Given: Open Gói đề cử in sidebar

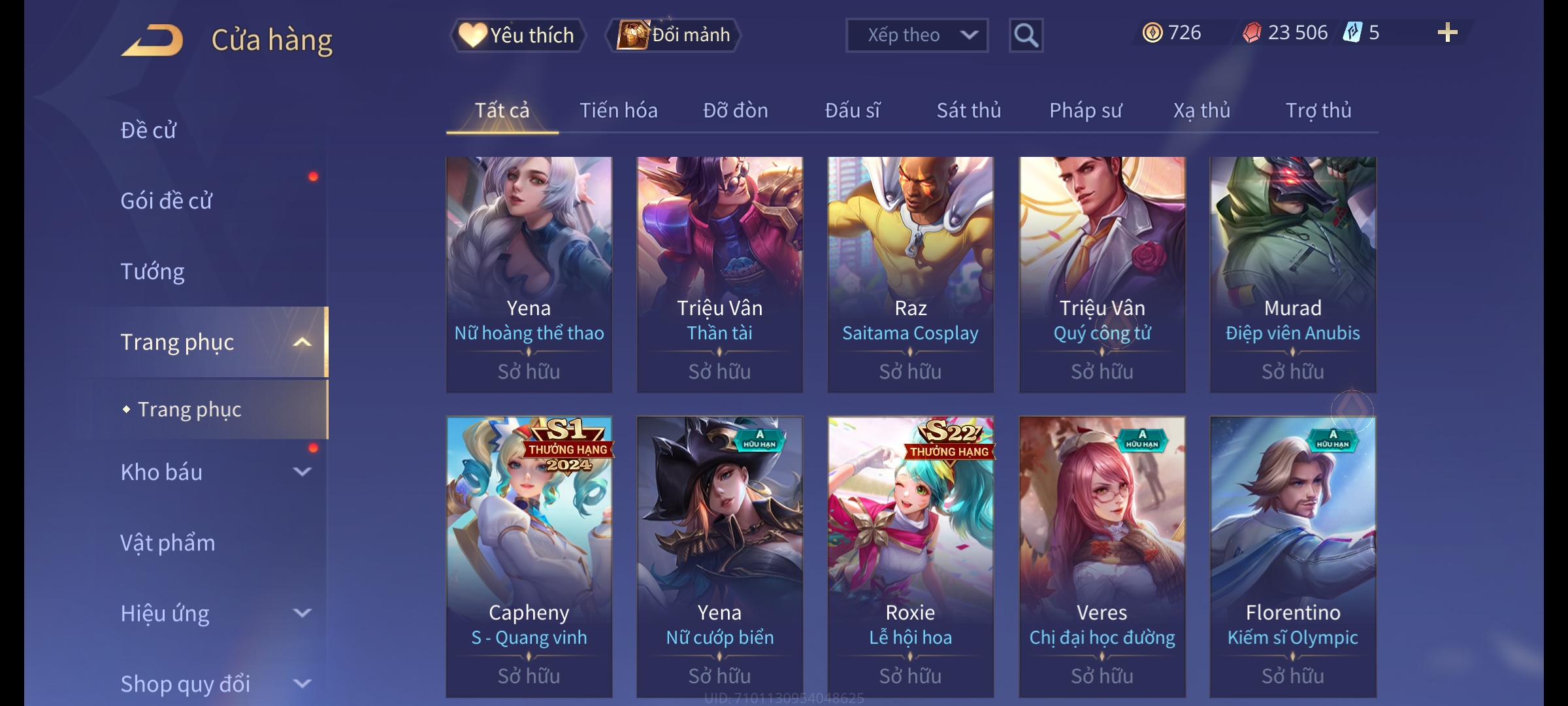Looking at the screenshot, I should [x=166, y=201].
